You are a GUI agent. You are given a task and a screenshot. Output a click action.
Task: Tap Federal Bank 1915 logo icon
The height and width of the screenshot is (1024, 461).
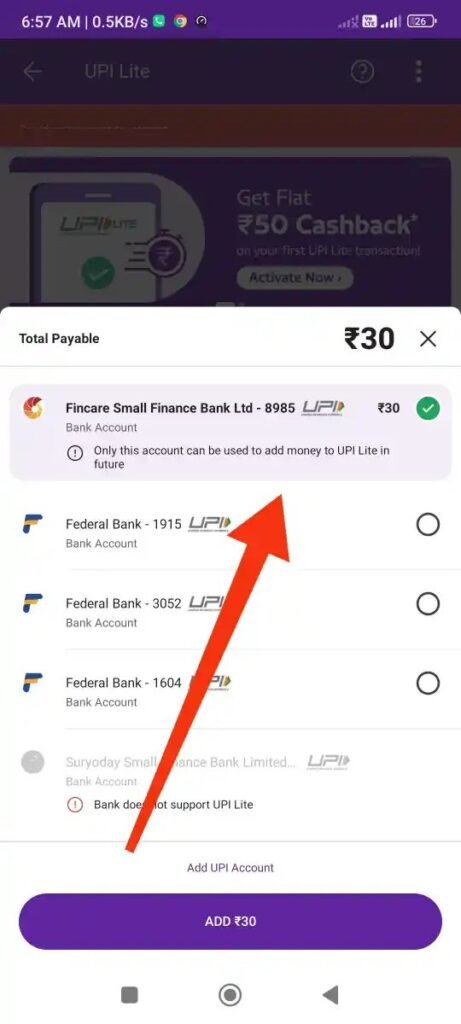coord(33,524)
